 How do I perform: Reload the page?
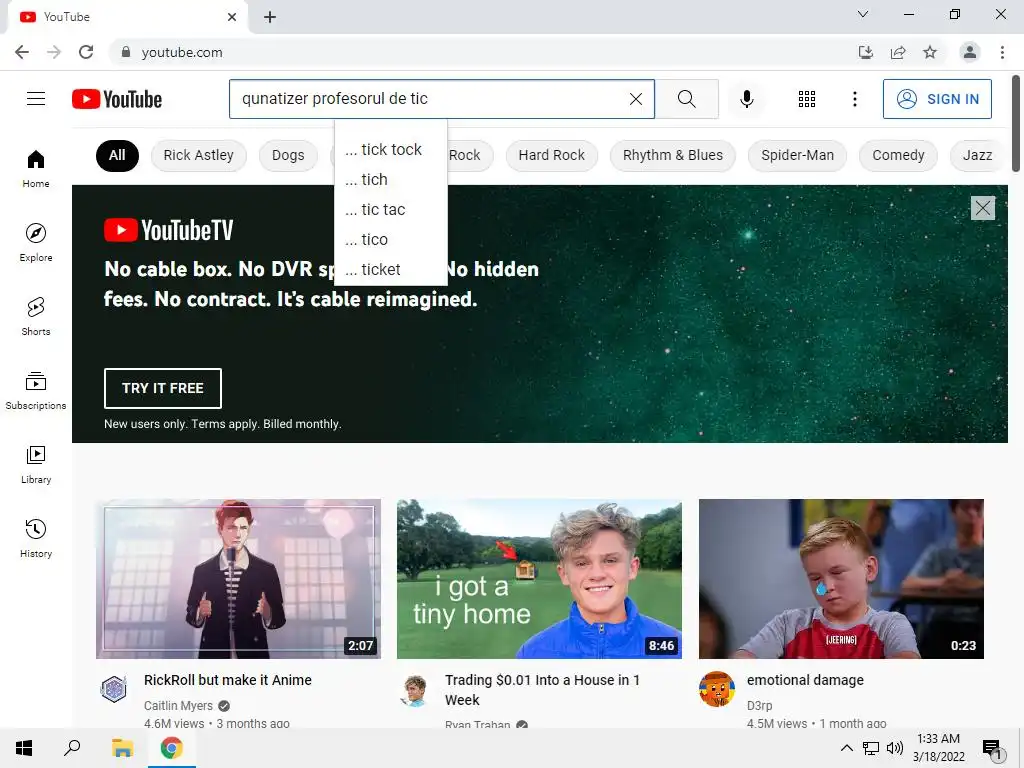86,52
